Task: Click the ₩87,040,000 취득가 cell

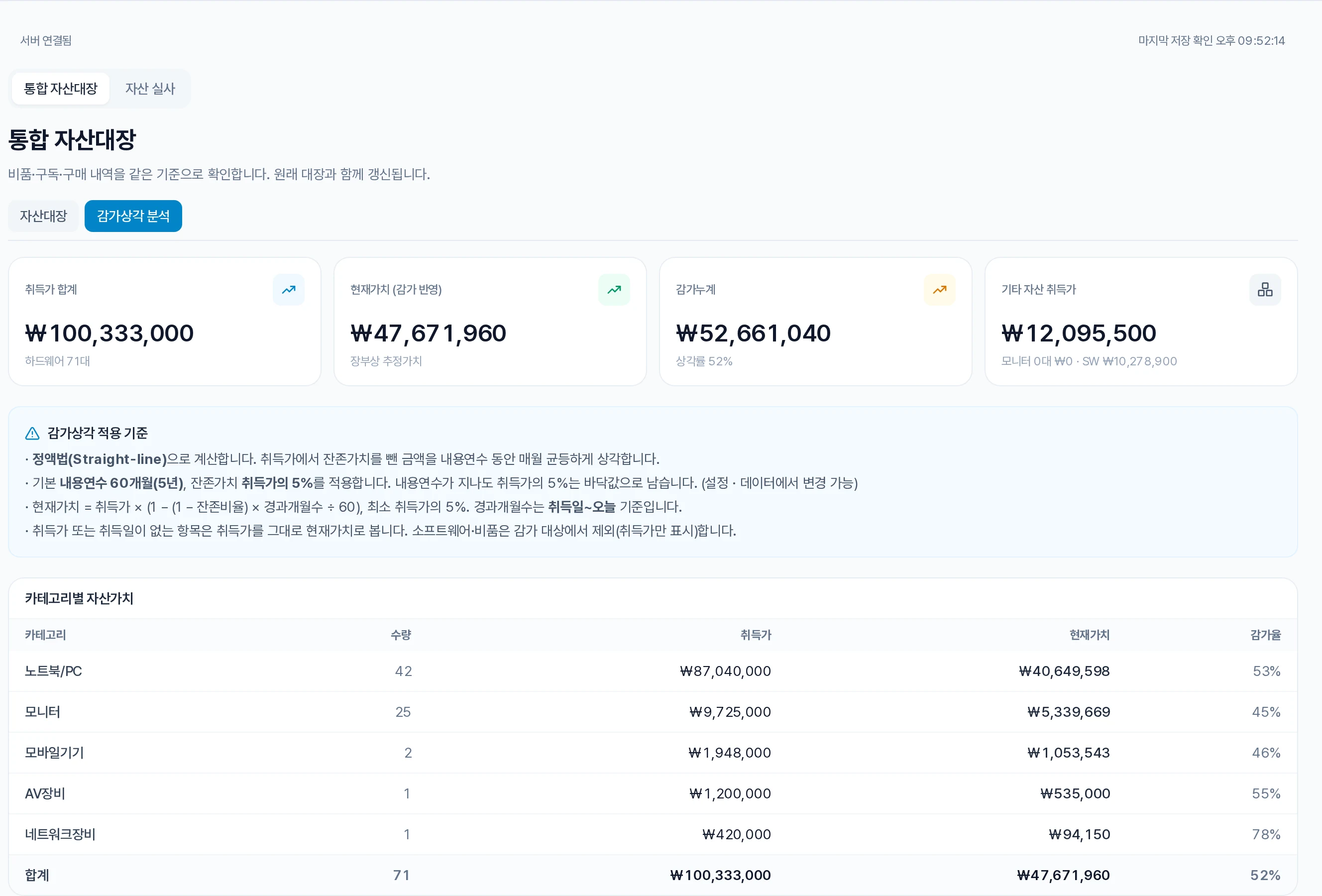Action: pyautogui.click(x=725, y=672)
